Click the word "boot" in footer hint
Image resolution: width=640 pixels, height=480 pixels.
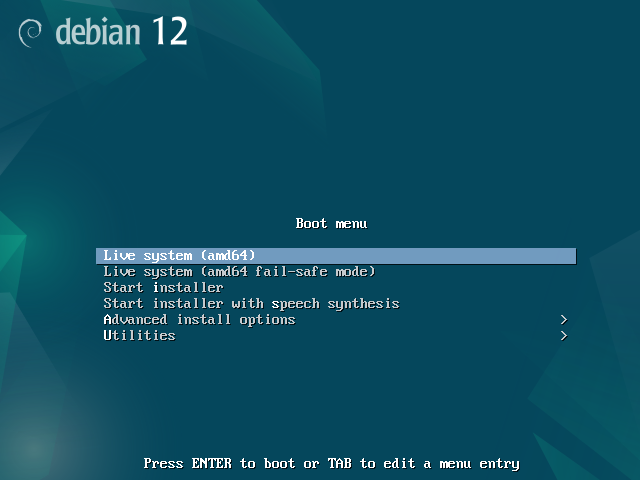pos(280,464)
